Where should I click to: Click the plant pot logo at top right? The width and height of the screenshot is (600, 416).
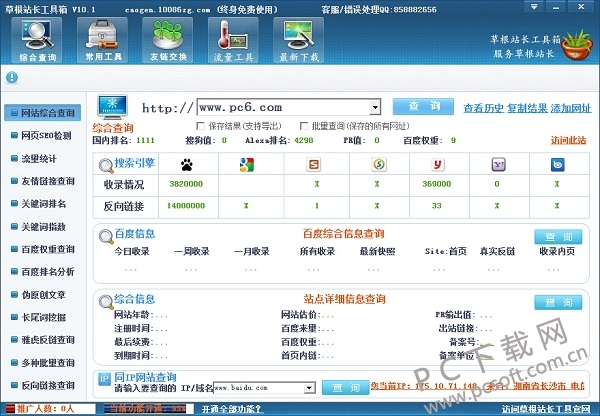(577, 45)
